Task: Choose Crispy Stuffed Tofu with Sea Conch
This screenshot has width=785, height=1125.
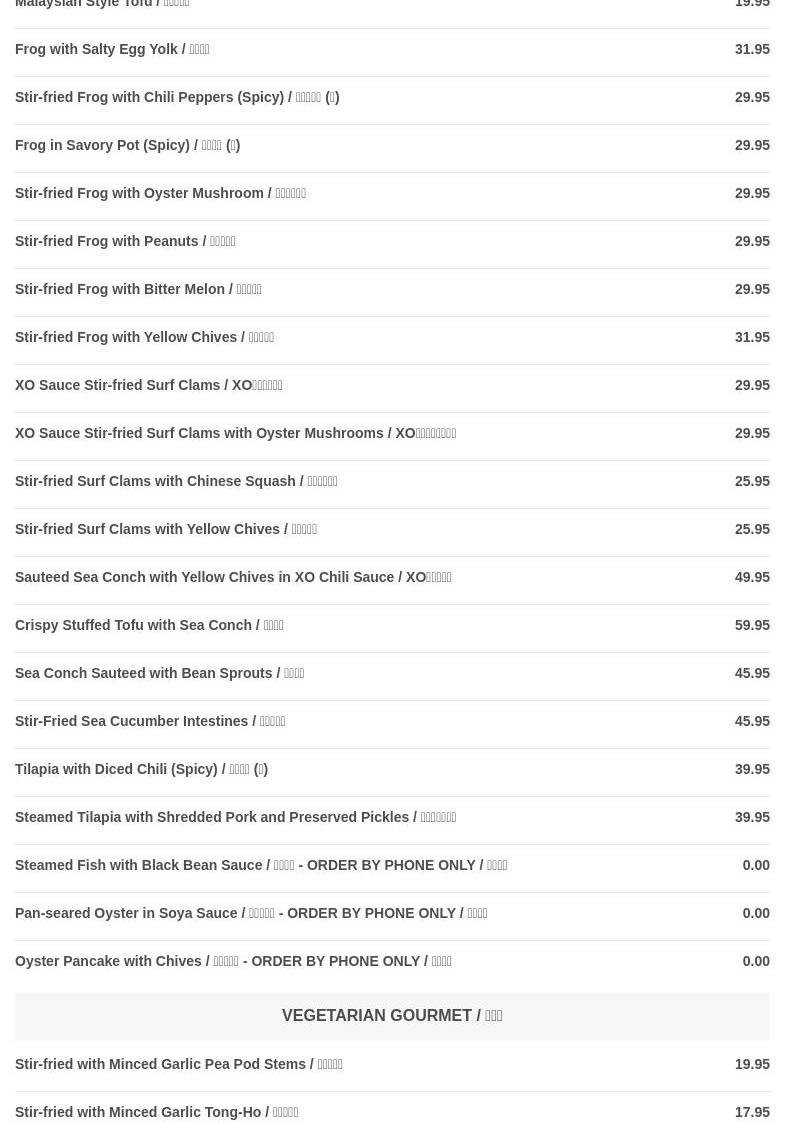Action: (392, 626)
